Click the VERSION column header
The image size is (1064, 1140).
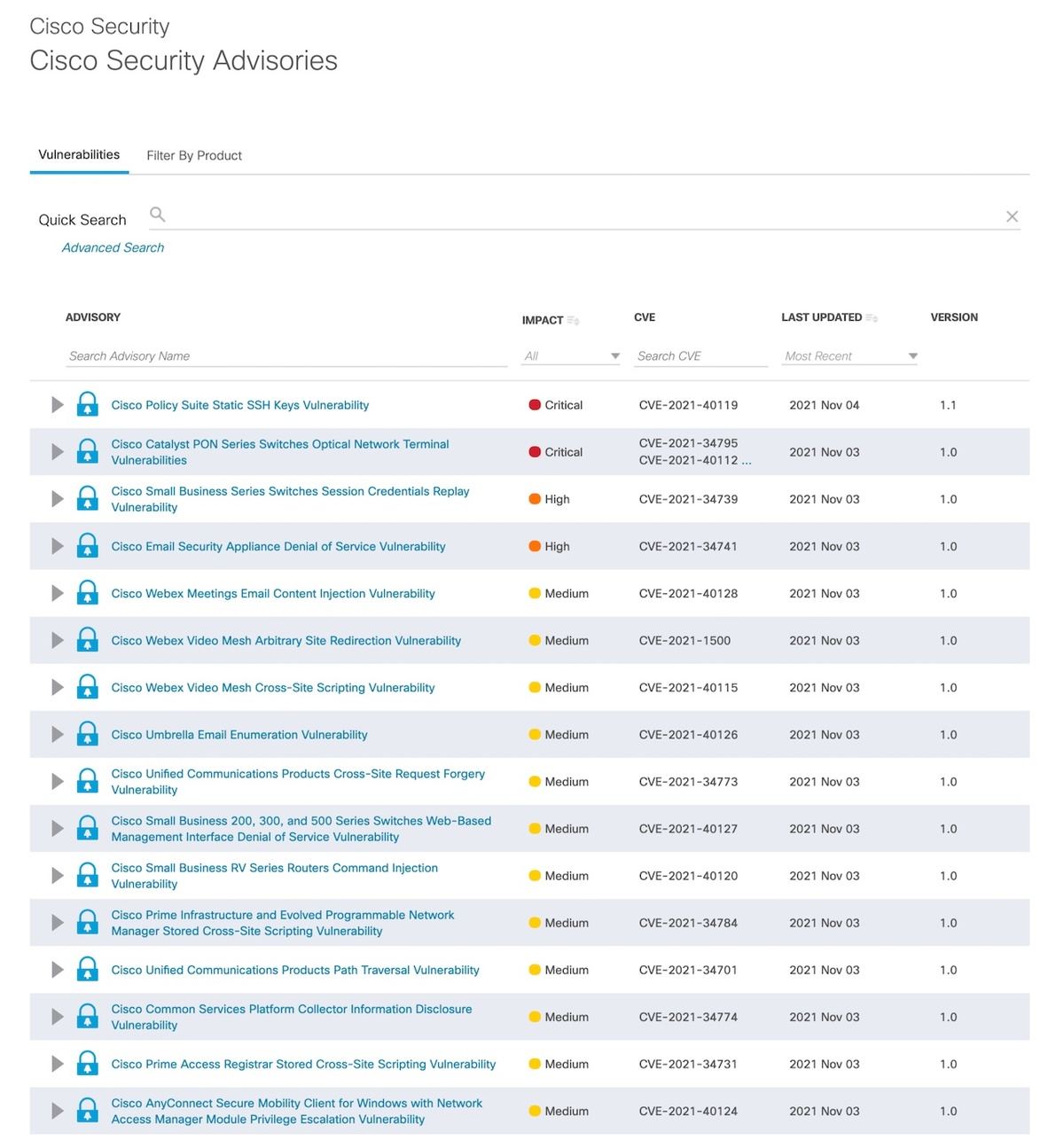pyautogui.click(x=954, y=317)
